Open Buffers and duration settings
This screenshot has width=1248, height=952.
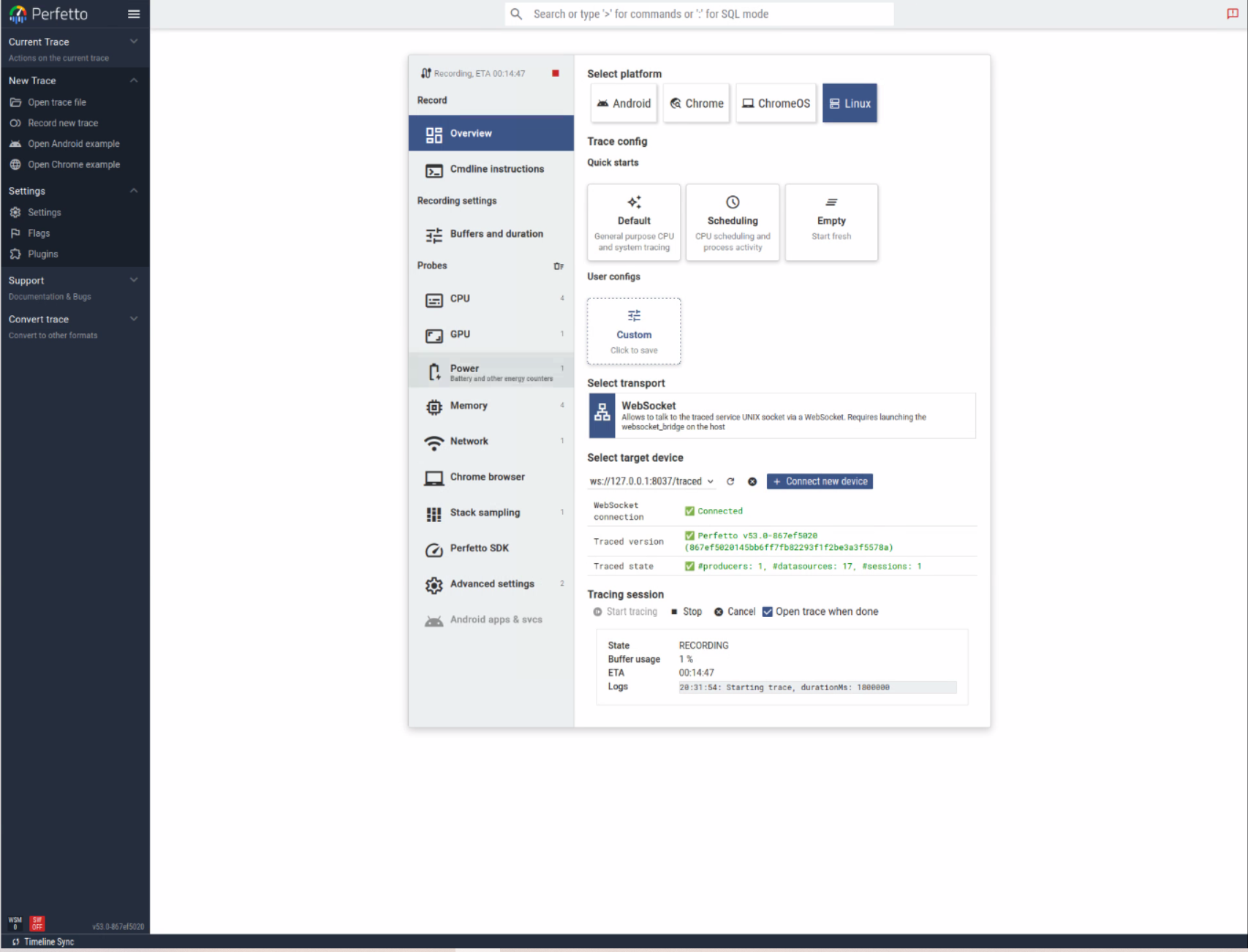(x=491, y=234)
